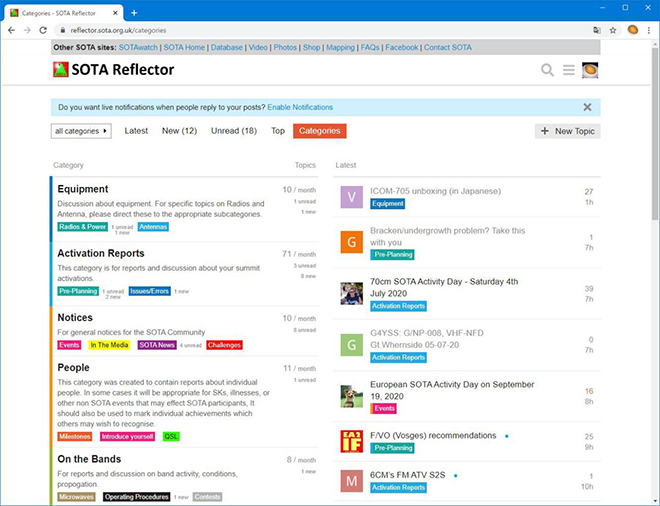This screenshot has width=660, height=506.
Task: Click the SOTA Reflector logo icon
Action: [61, 69]
